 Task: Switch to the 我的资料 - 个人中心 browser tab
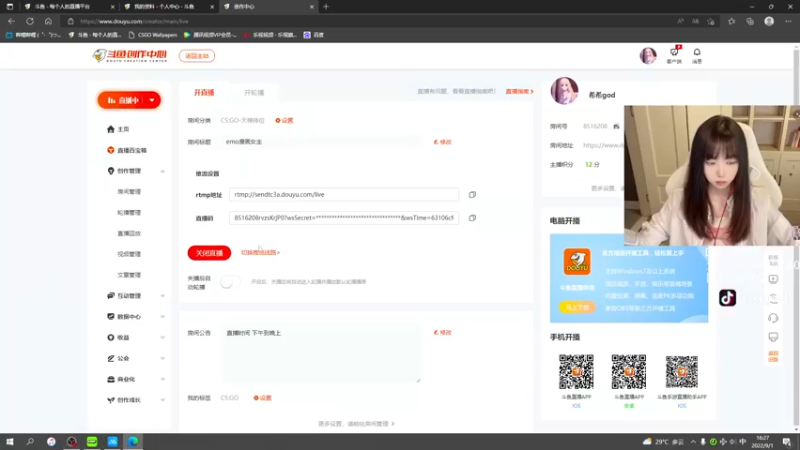(x=168, y=7)
